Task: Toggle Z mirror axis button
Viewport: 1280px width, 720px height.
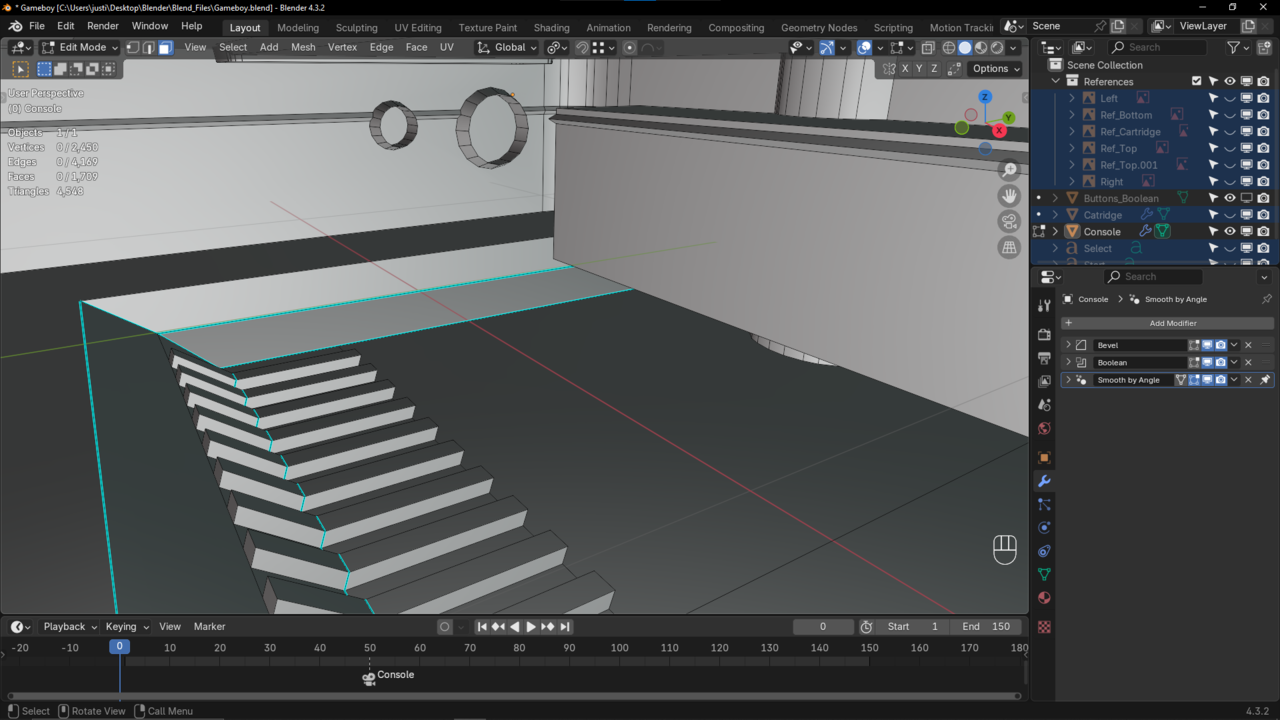Action: tap(934, 69)
